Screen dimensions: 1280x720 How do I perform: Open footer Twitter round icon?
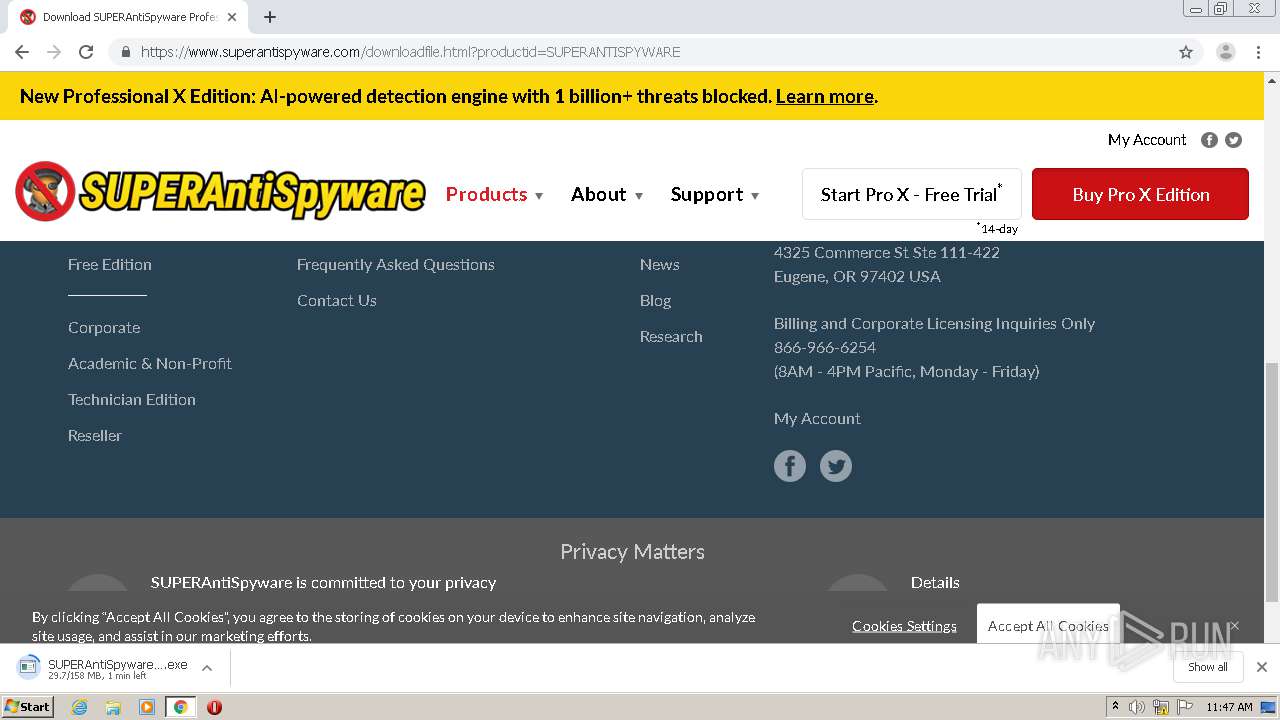pos(836,466)
